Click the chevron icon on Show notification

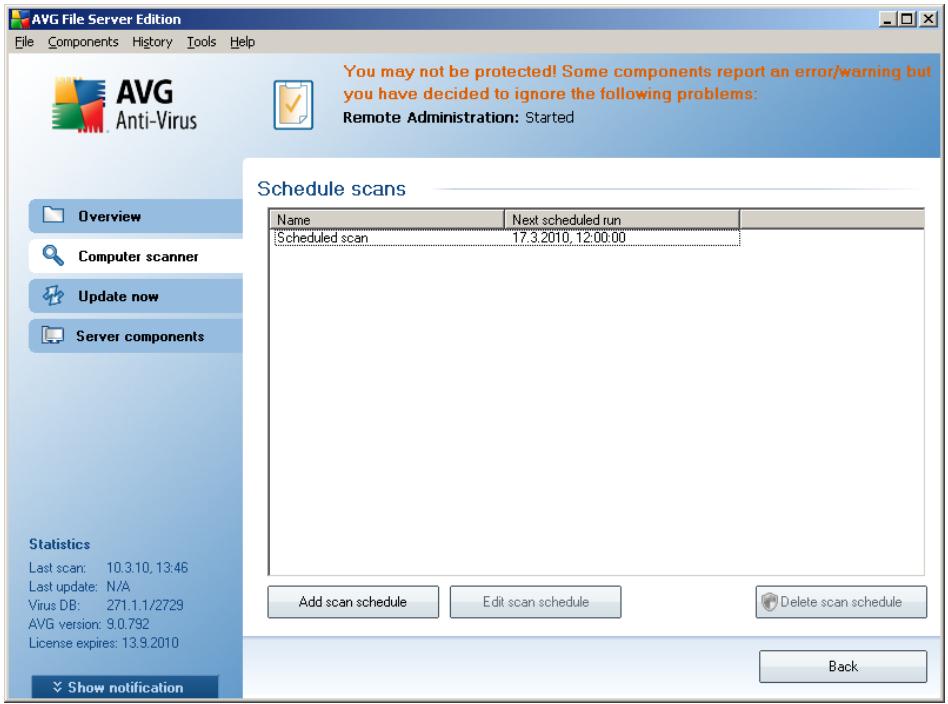click(57, 687)
